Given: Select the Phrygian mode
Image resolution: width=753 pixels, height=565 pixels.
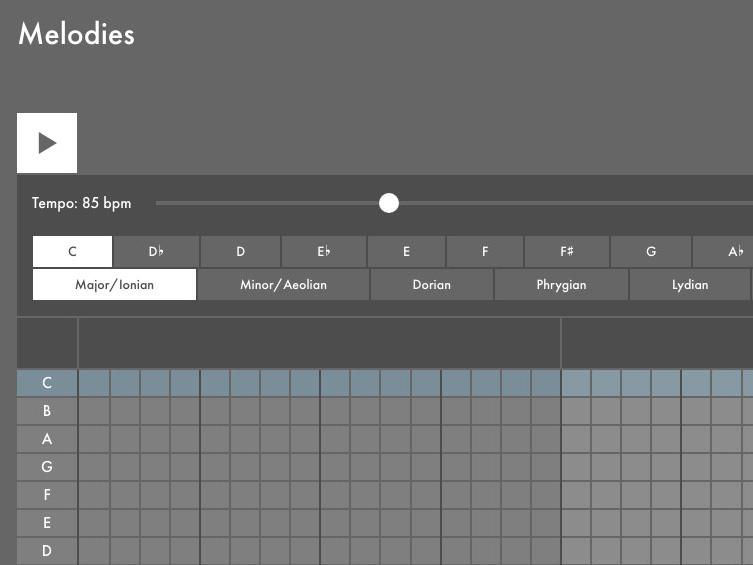Looking at the screenshot, I should point(561,285).
